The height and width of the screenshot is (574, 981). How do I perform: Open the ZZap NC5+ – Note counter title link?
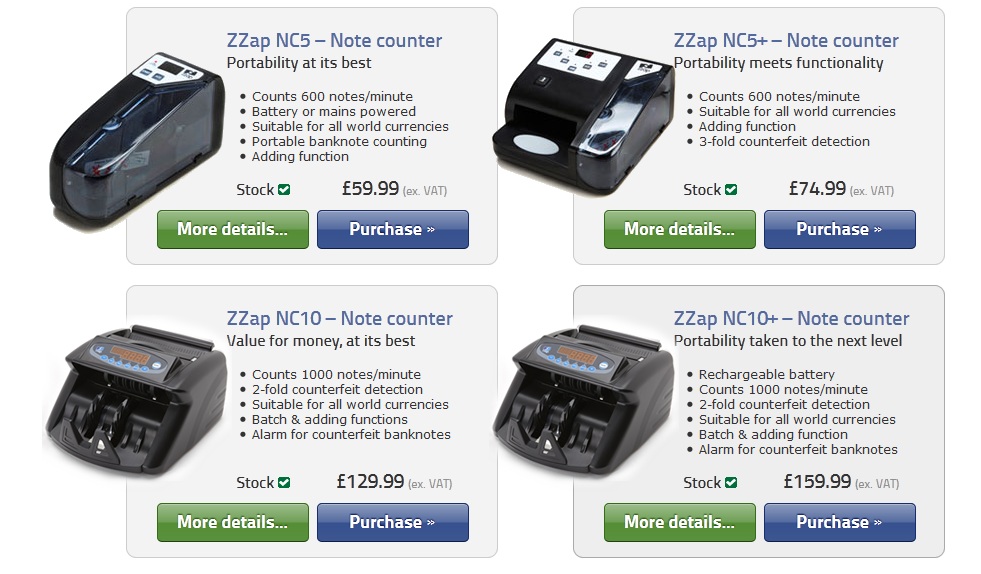point(786,41)
